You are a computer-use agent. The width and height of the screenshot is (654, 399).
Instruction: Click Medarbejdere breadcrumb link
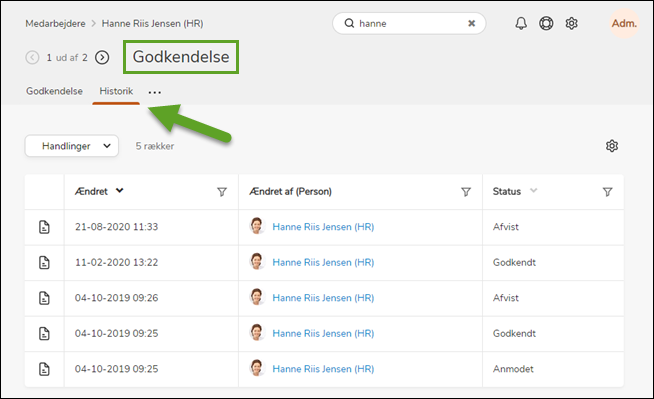[55, 23]
